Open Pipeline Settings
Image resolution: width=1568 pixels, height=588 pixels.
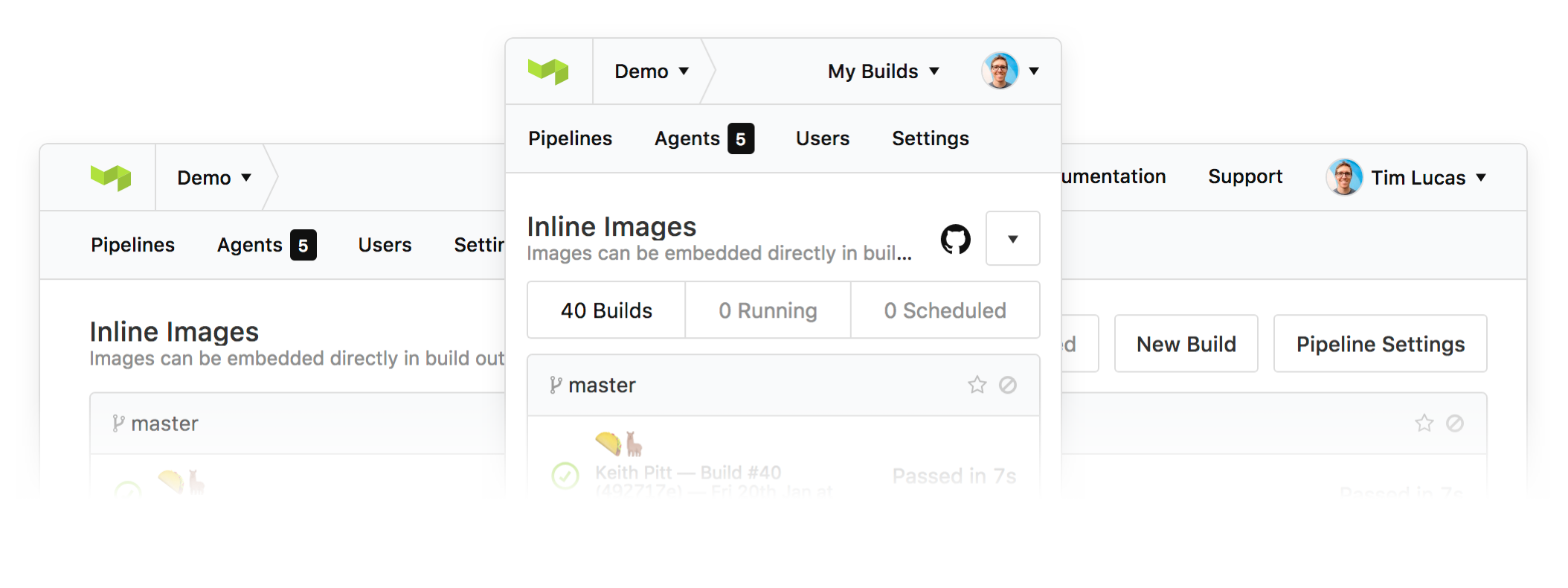[1380, 344]
